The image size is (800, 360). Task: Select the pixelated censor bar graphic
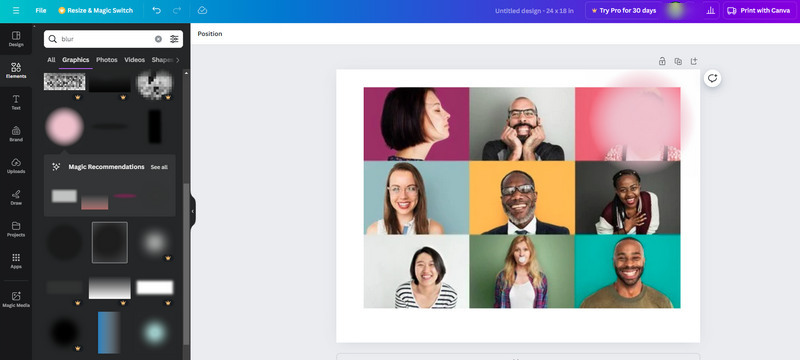coord(64,82)
